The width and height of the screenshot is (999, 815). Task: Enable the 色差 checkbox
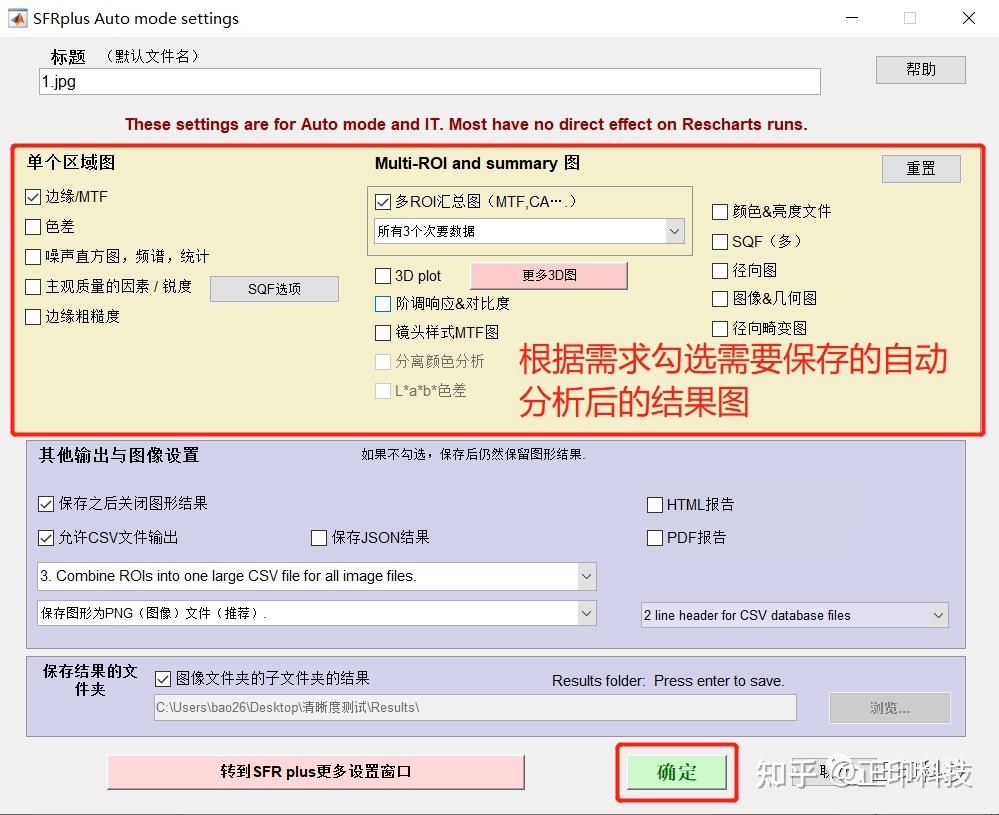tap(33, 227)
